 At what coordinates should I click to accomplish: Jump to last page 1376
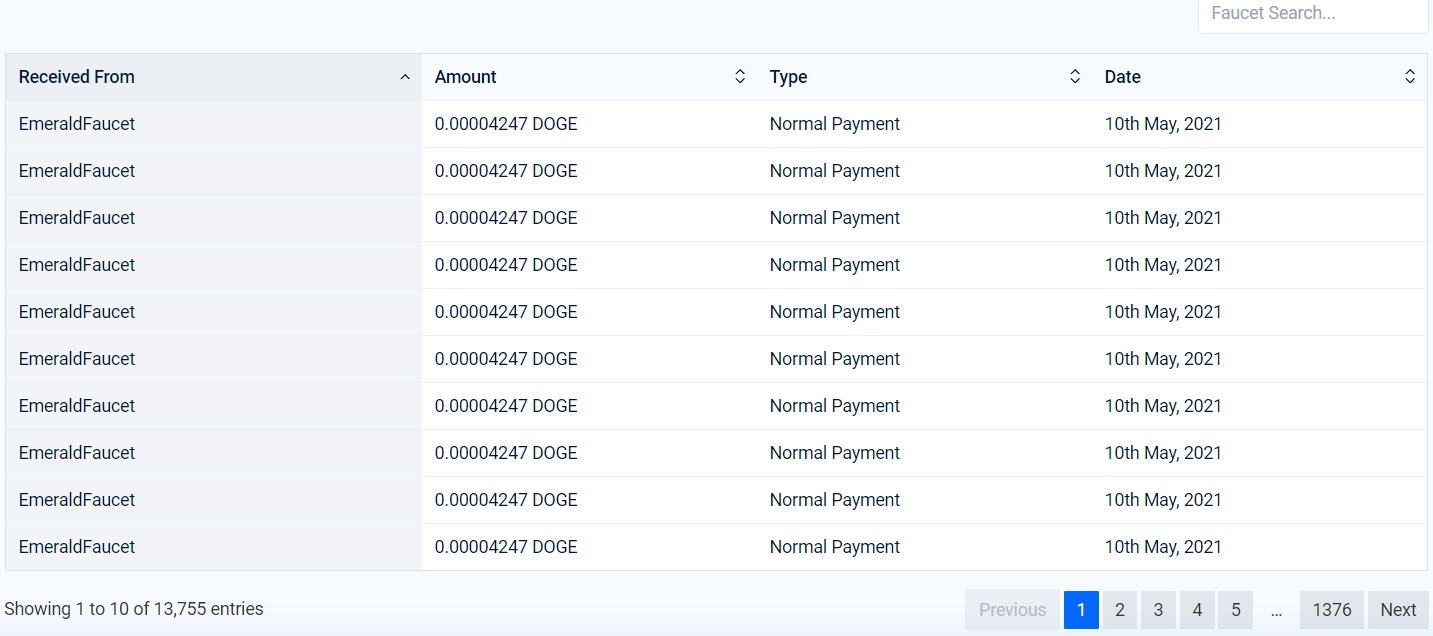[x=1332, y=610]
